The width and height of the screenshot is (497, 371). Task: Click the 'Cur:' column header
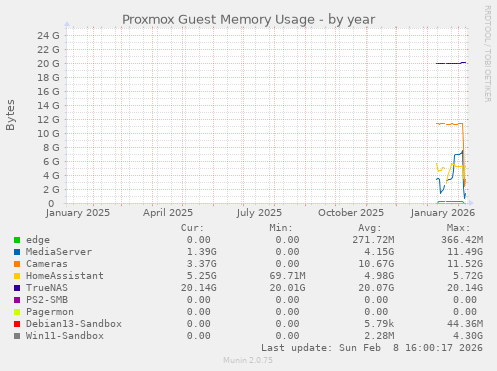pos(192,228)
